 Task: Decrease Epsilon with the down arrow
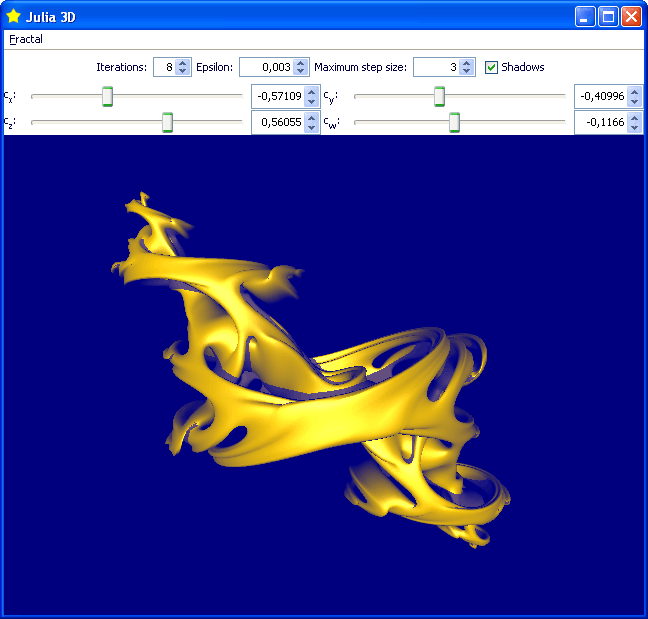tap(301, 71)
